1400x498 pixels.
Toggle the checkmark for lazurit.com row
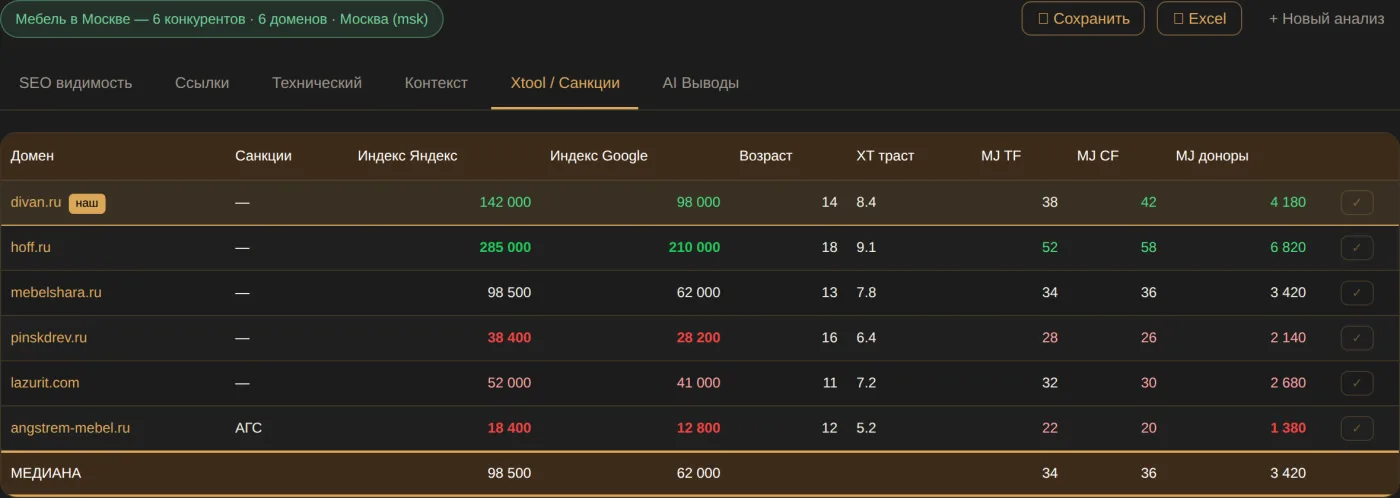click(x=1356, y=383)
